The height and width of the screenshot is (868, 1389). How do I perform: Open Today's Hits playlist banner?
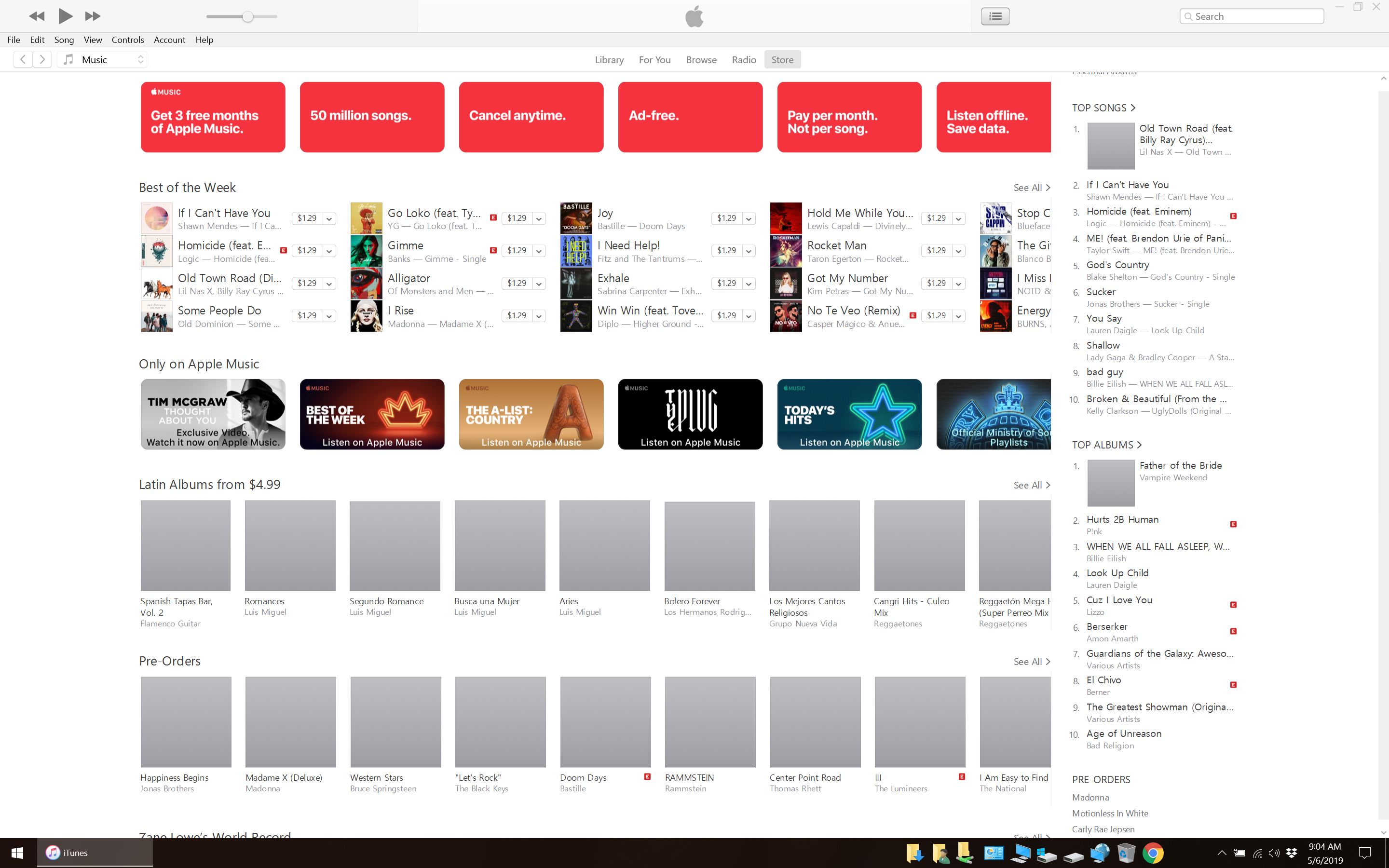click(x=849, y=414)
